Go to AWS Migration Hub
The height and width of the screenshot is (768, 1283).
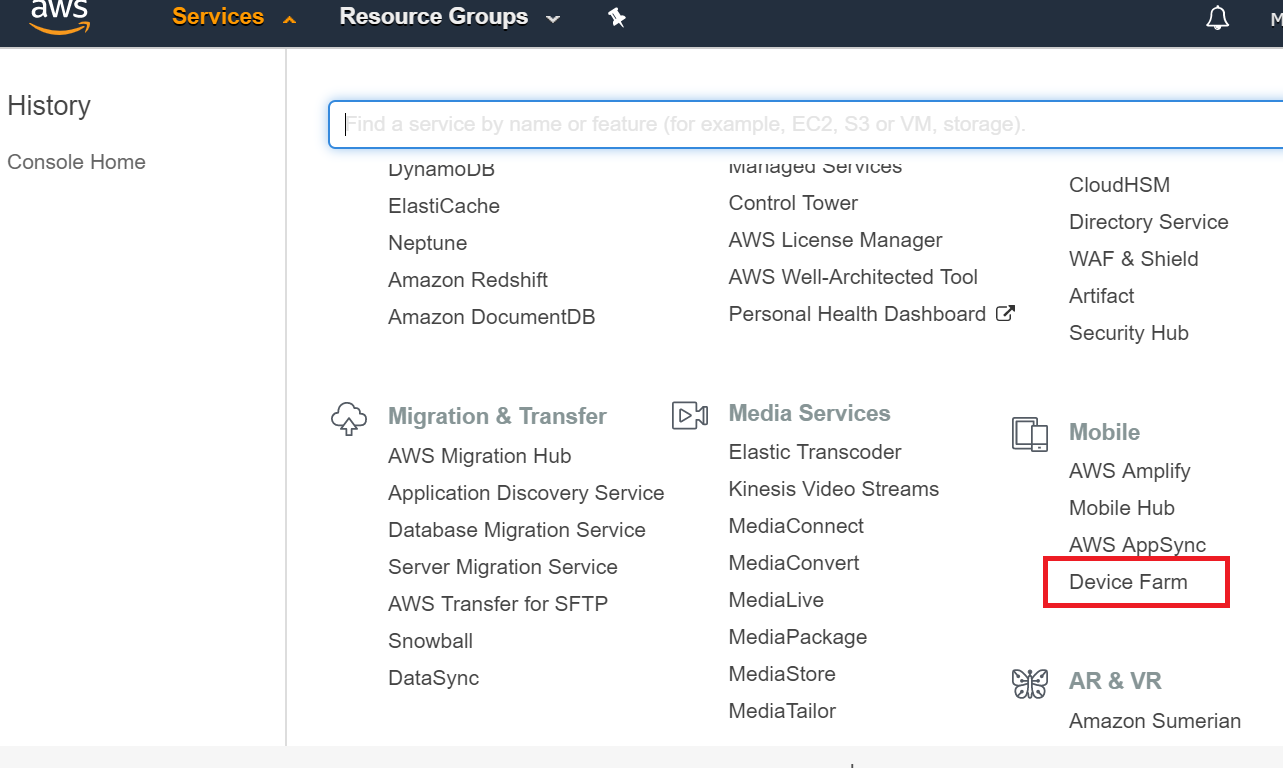point(479,456)
